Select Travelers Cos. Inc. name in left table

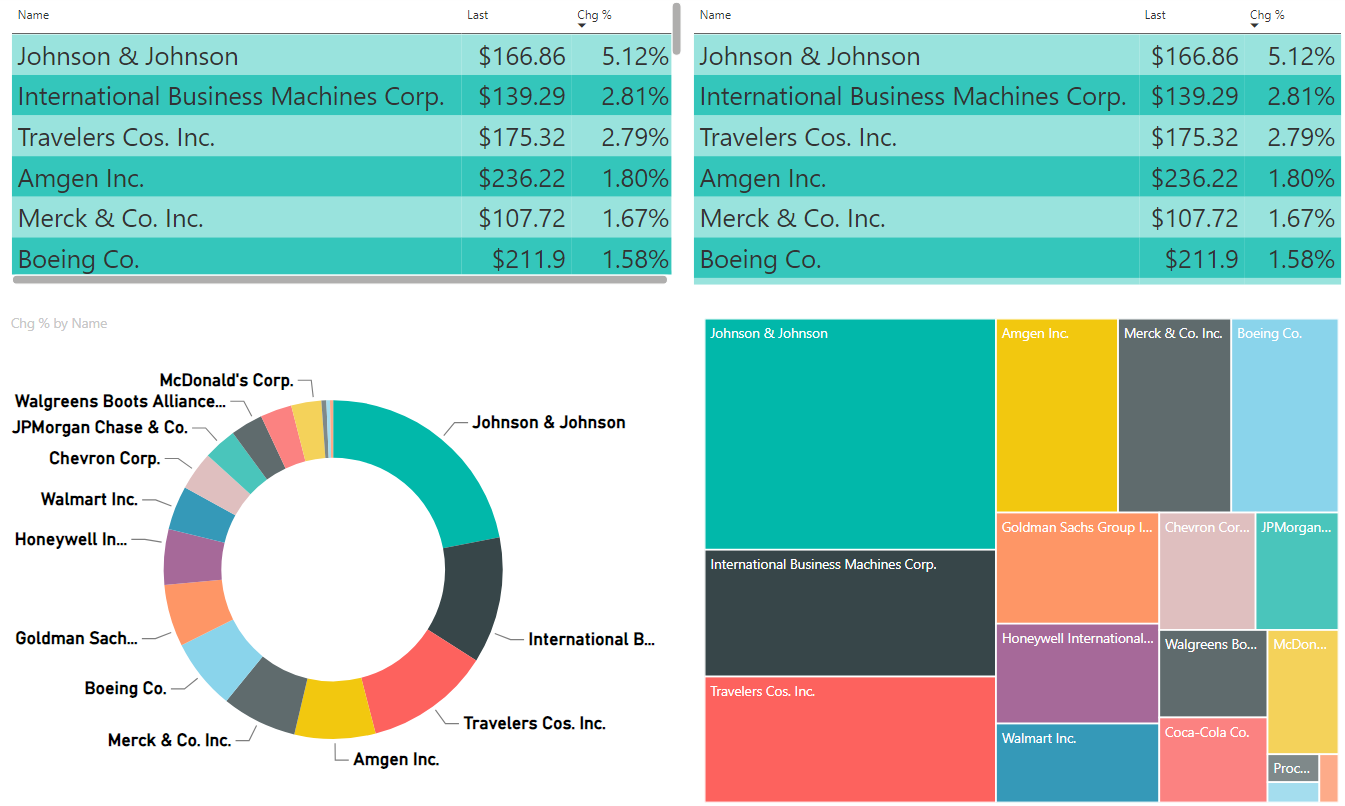[116, 137]
